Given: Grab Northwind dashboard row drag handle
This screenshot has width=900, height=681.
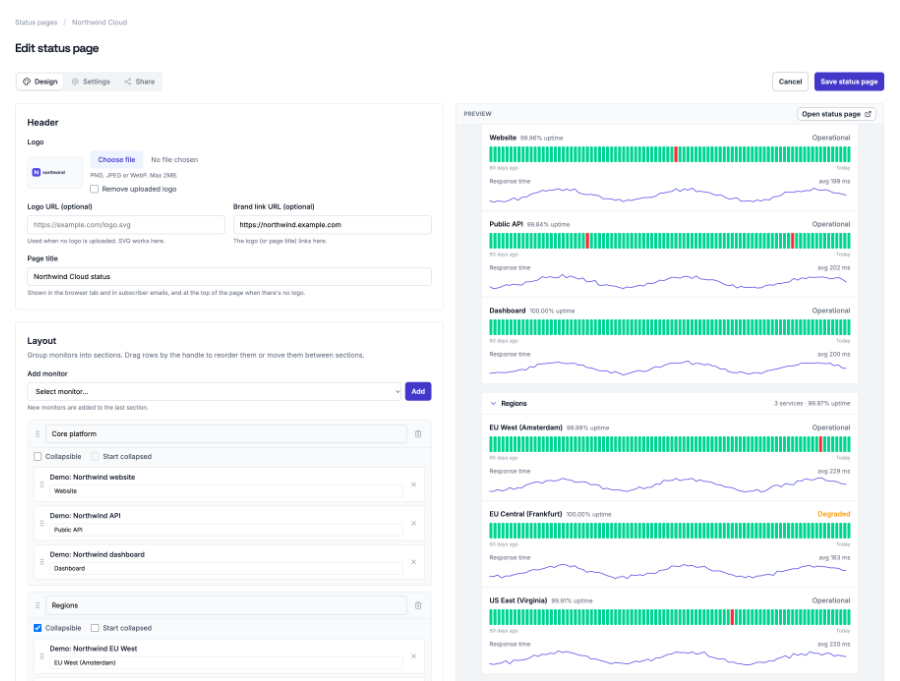Looking at the screenshot, I should [42, 562].
